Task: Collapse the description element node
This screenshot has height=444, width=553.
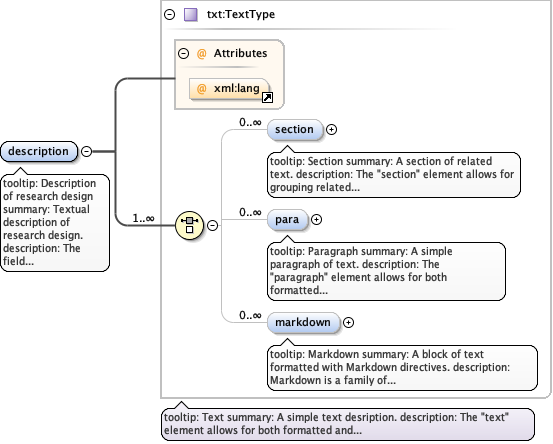Action: point(86,151)
